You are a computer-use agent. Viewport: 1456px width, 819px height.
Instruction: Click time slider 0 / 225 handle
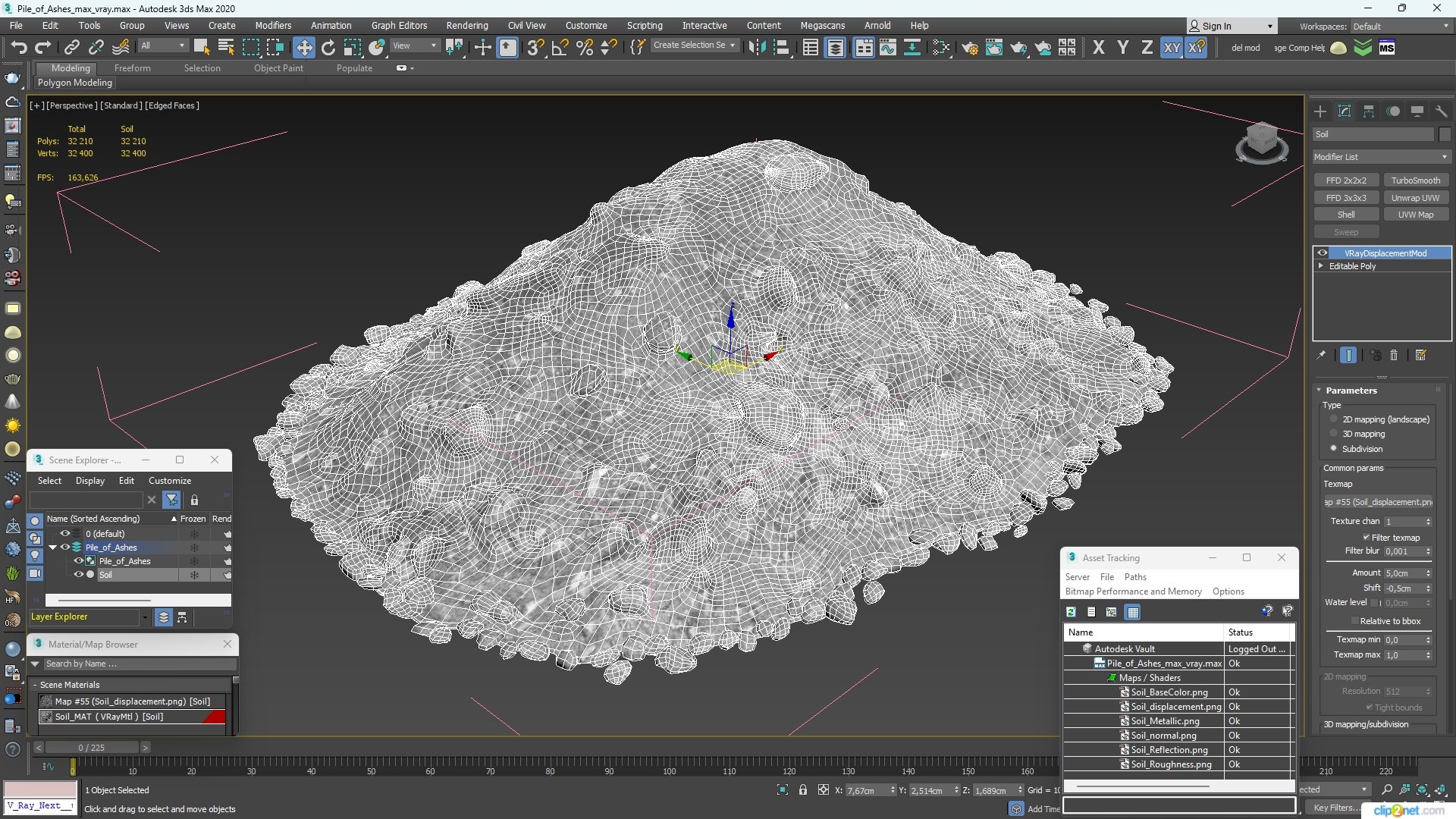coord(92,748)
